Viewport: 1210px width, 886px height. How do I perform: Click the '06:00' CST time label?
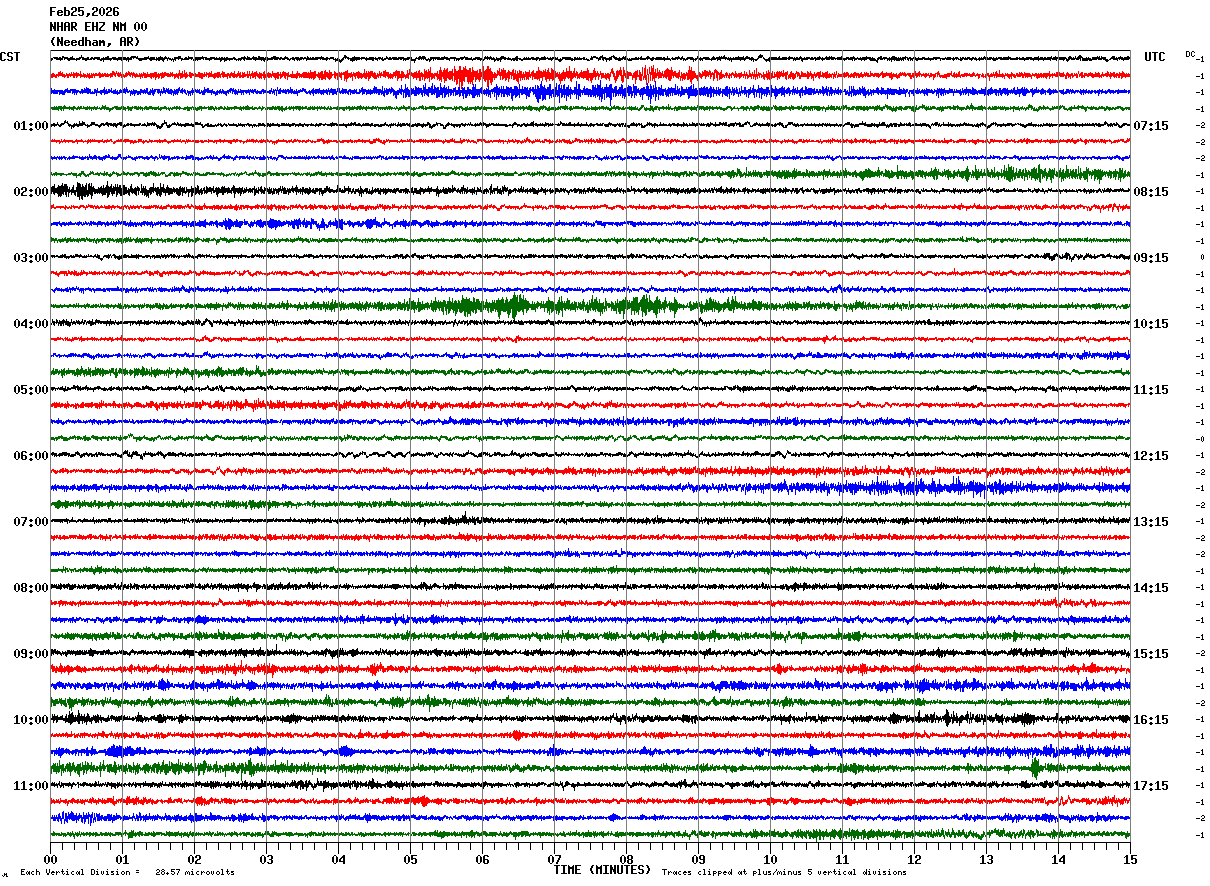click(31, 456)
